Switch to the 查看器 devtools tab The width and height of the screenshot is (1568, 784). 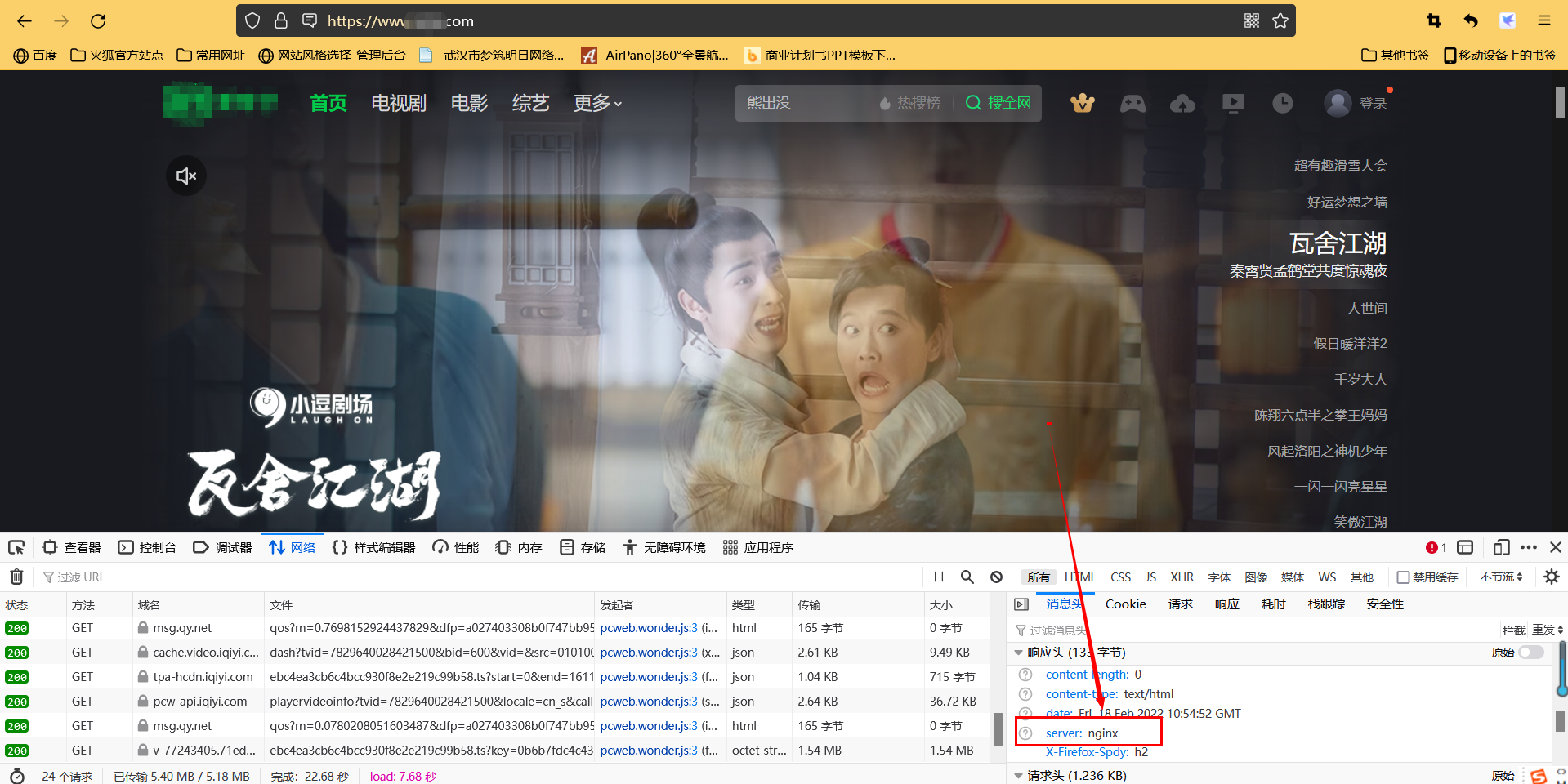(x=72, y=547)
